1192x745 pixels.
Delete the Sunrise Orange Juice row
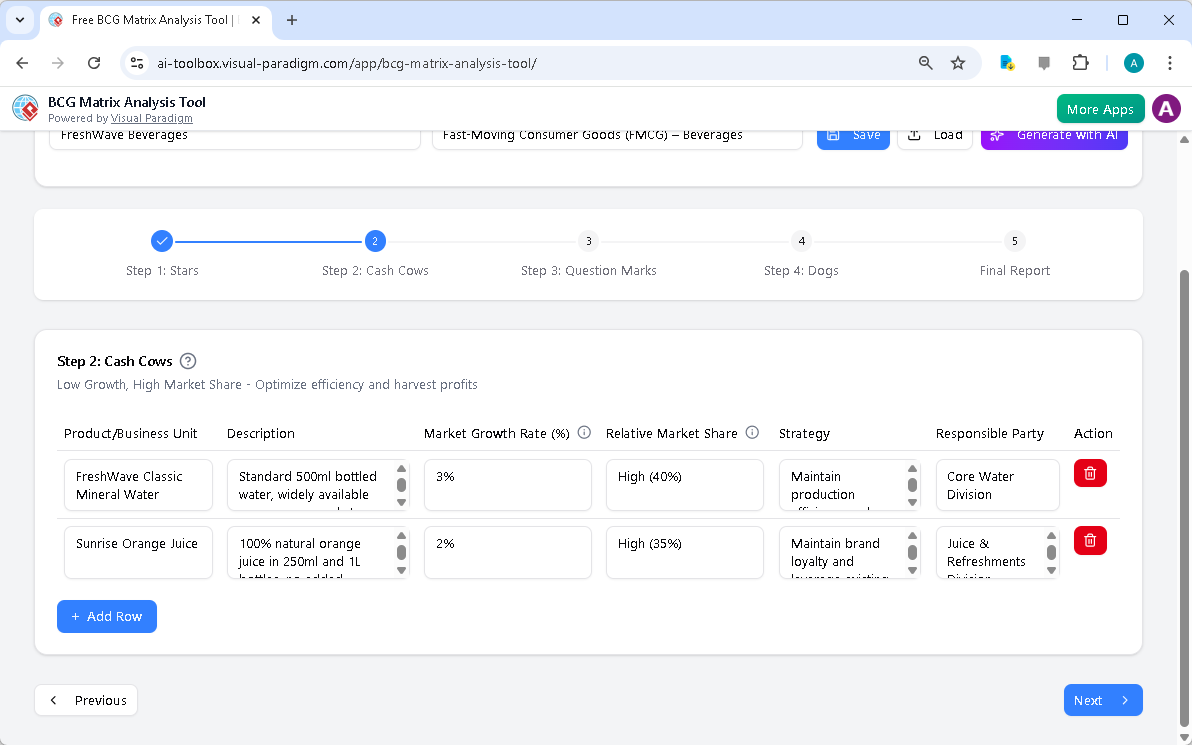1090,540
